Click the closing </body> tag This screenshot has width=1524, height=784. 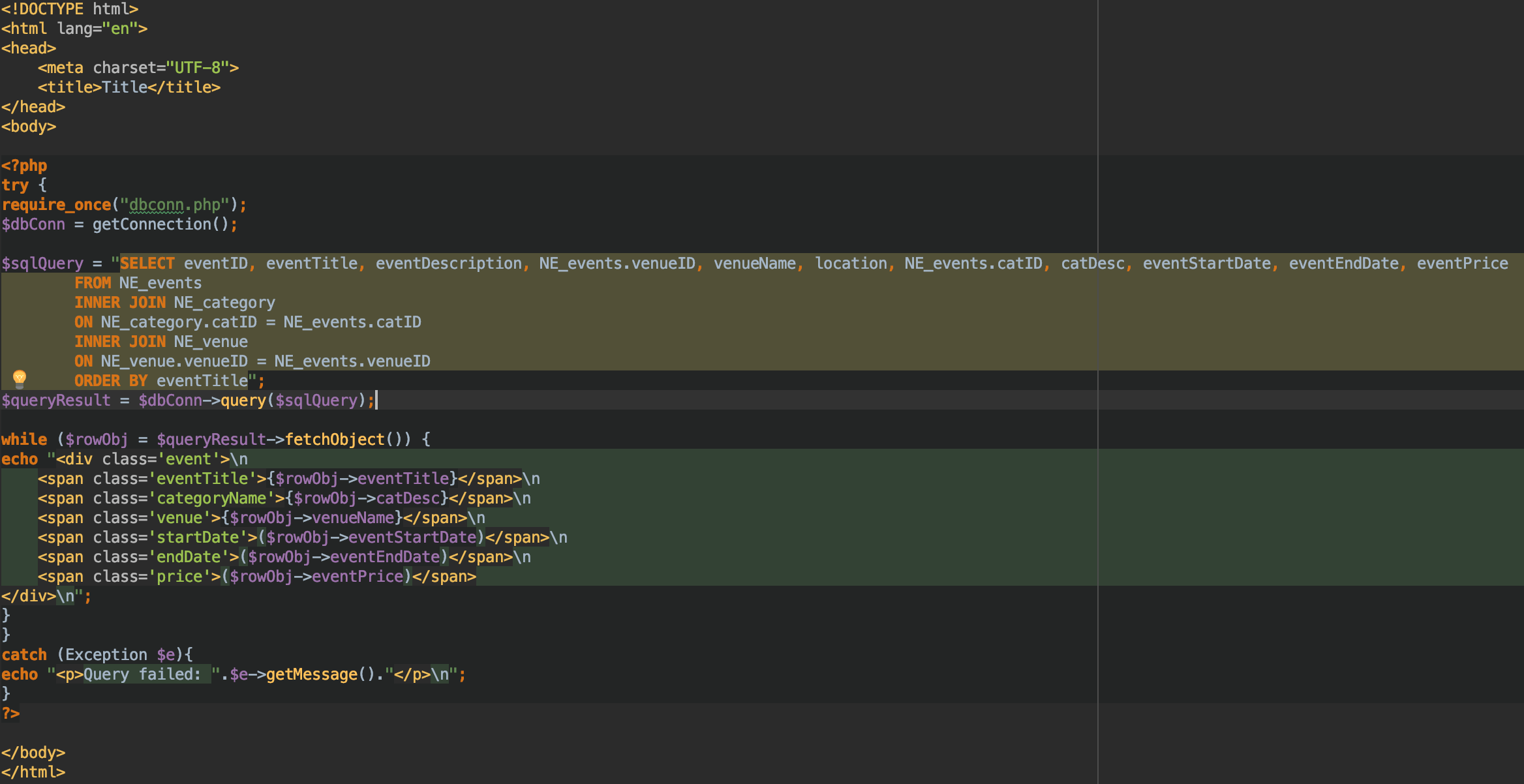[x=33, y=753]
